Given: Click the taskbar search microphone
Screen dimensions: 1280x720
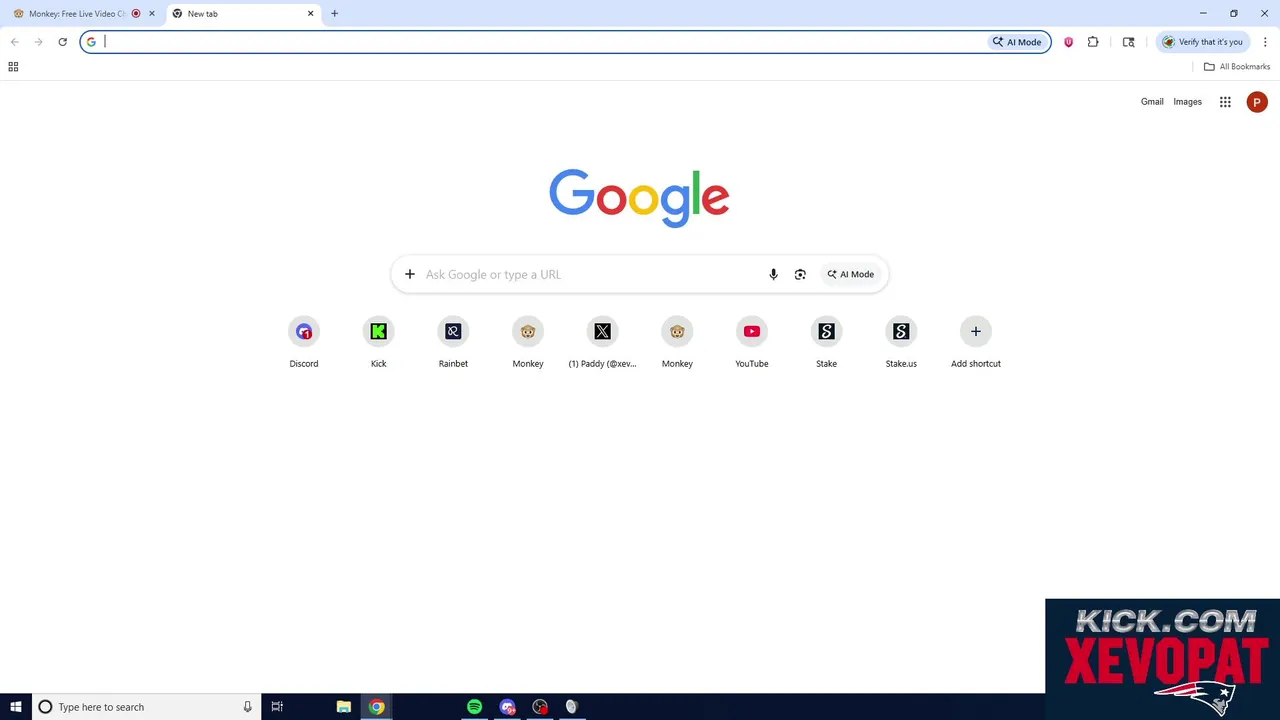Looking at the screenshot, I should tap(247, 707).
